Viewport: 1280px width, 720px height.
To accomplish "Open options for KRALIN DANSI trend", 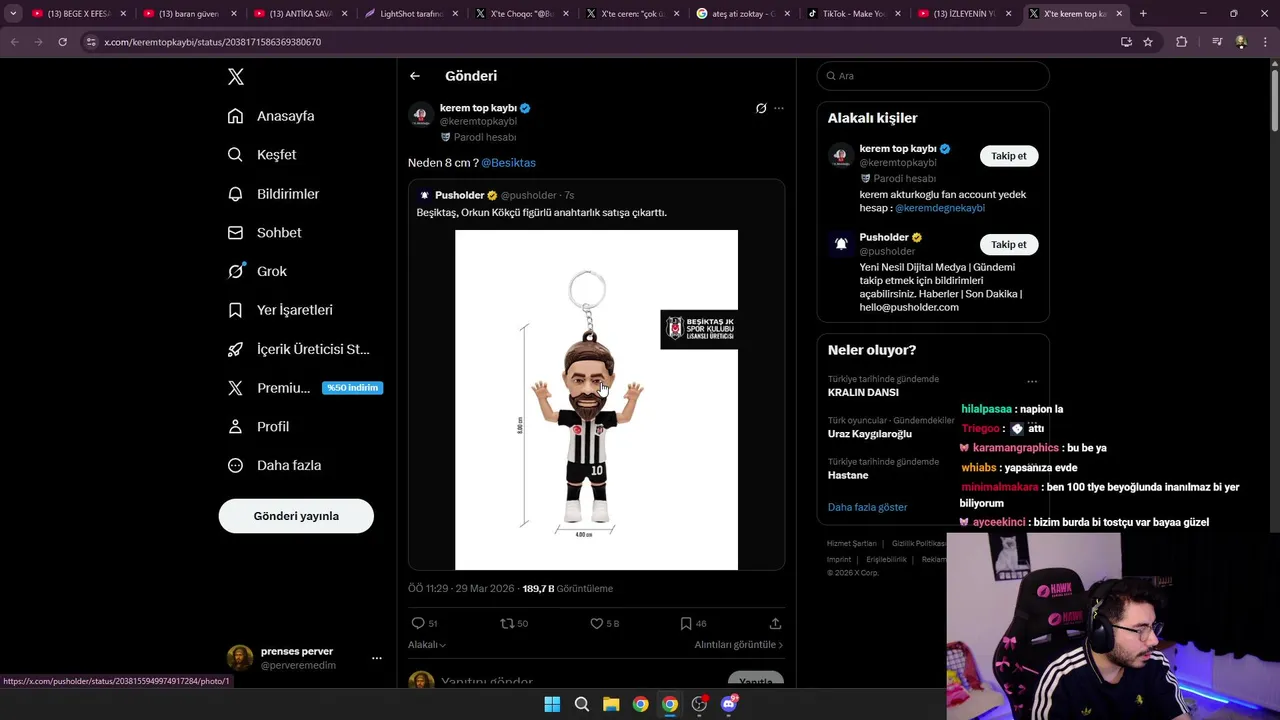I will 1032,381.
